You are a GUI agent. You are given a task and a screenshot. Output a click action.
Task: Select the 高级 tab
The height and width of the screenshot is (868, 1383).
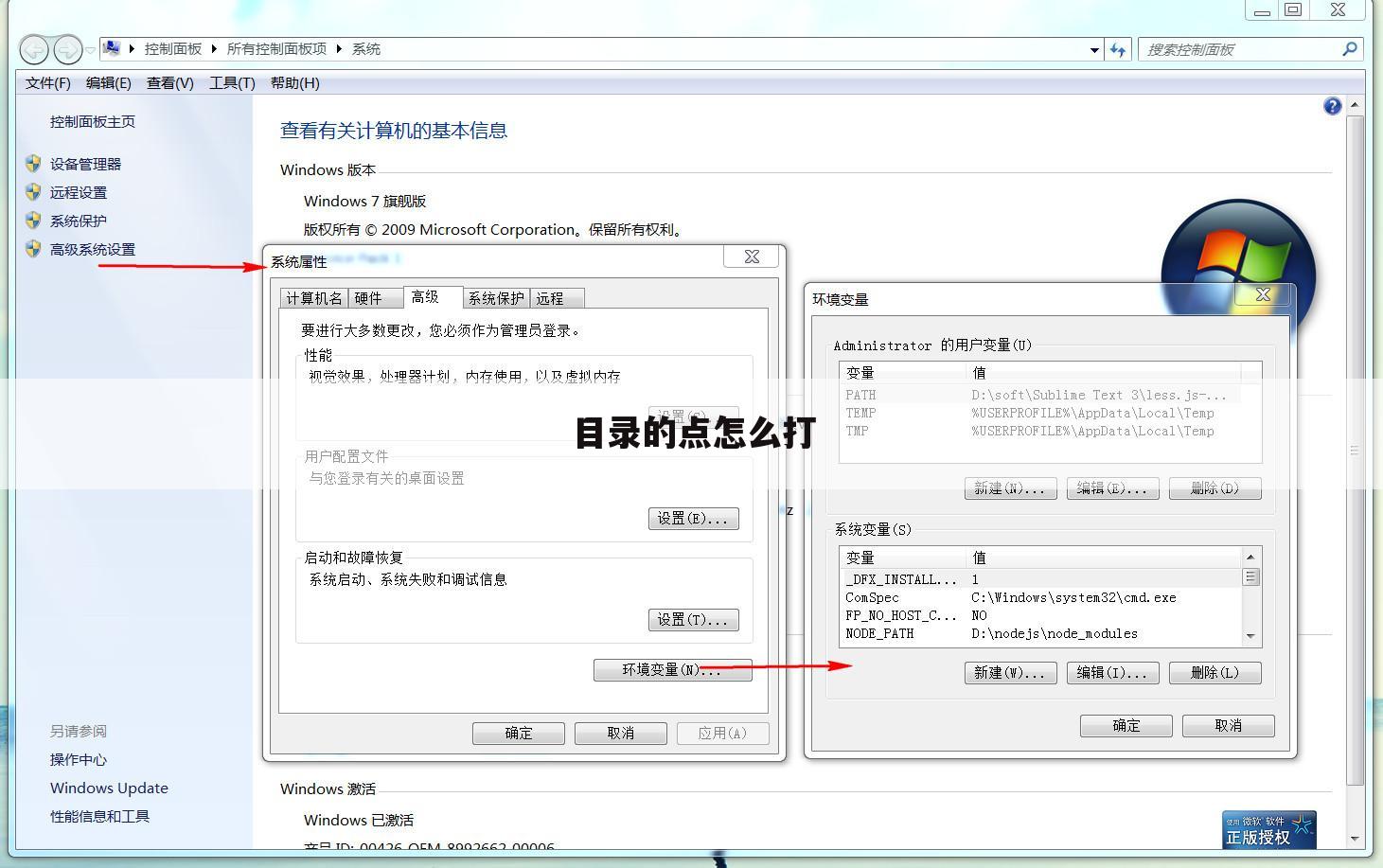coord(433,297)
